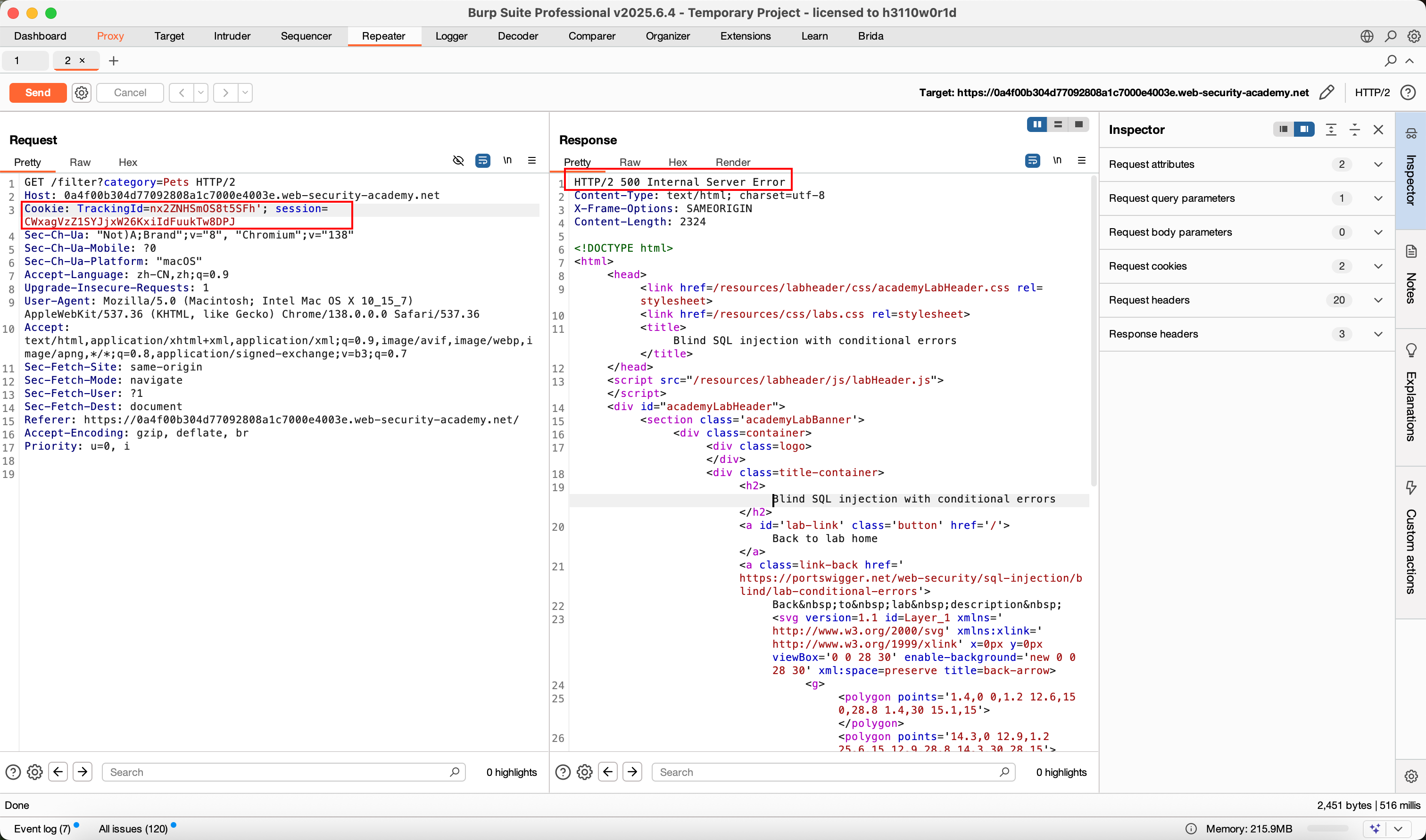
Task: Click the request search field
Action: [283, 772]
